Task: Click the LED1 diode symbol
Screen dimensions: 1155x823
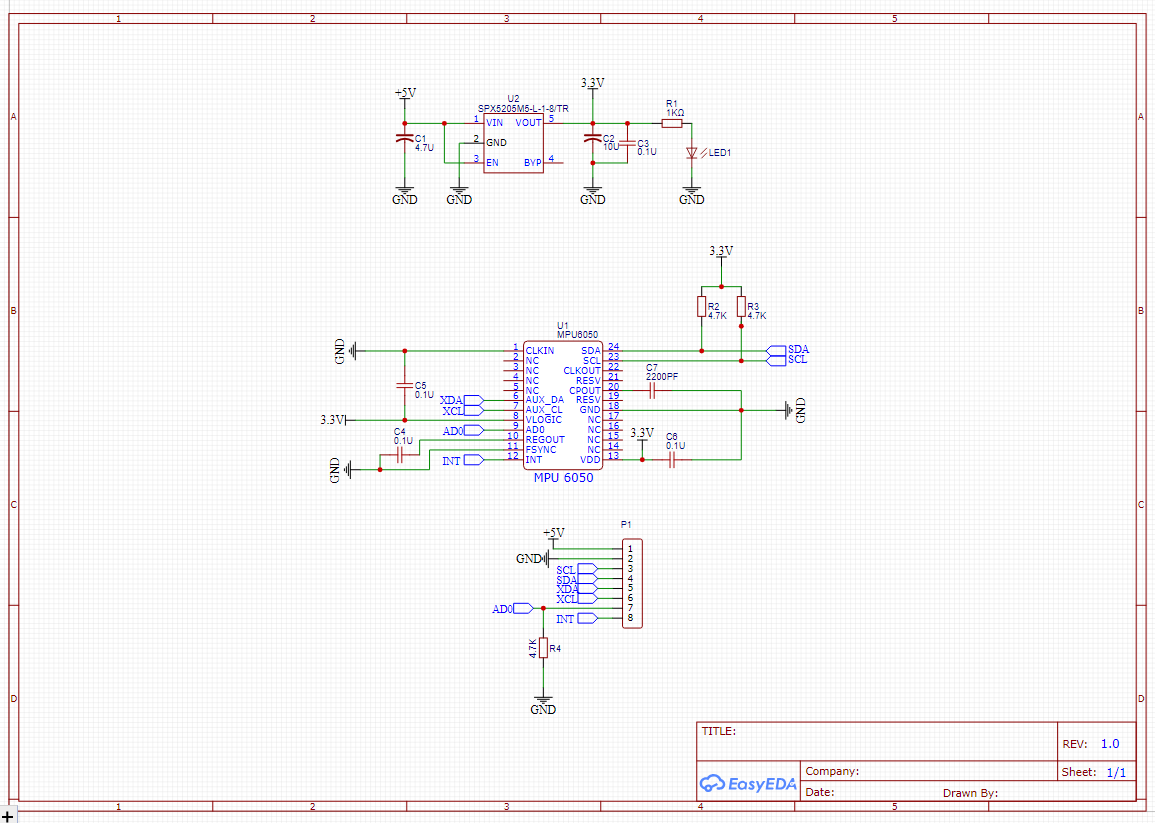Action: [693, 152]
